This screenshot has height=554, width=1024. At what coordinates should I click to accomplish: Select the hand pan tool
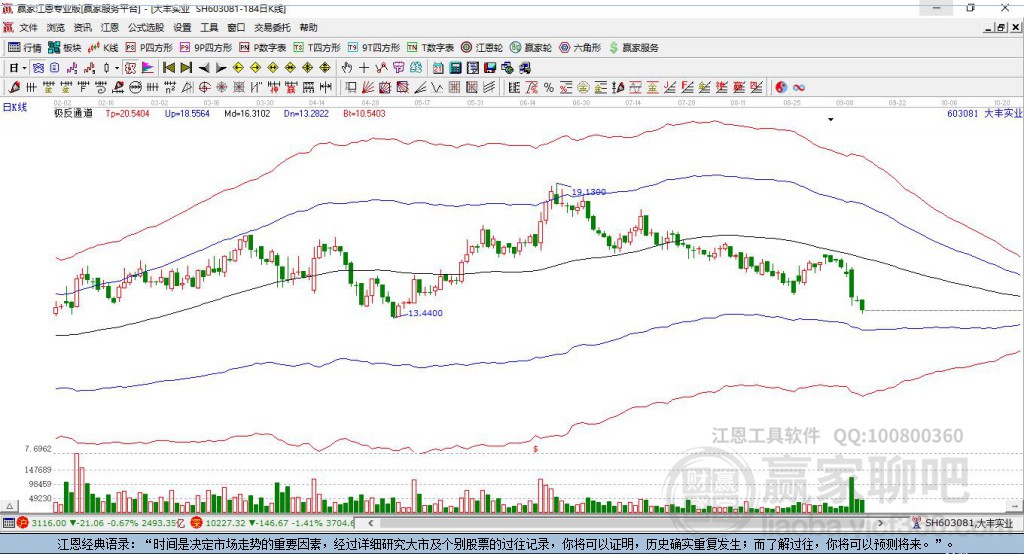point(347,68)
